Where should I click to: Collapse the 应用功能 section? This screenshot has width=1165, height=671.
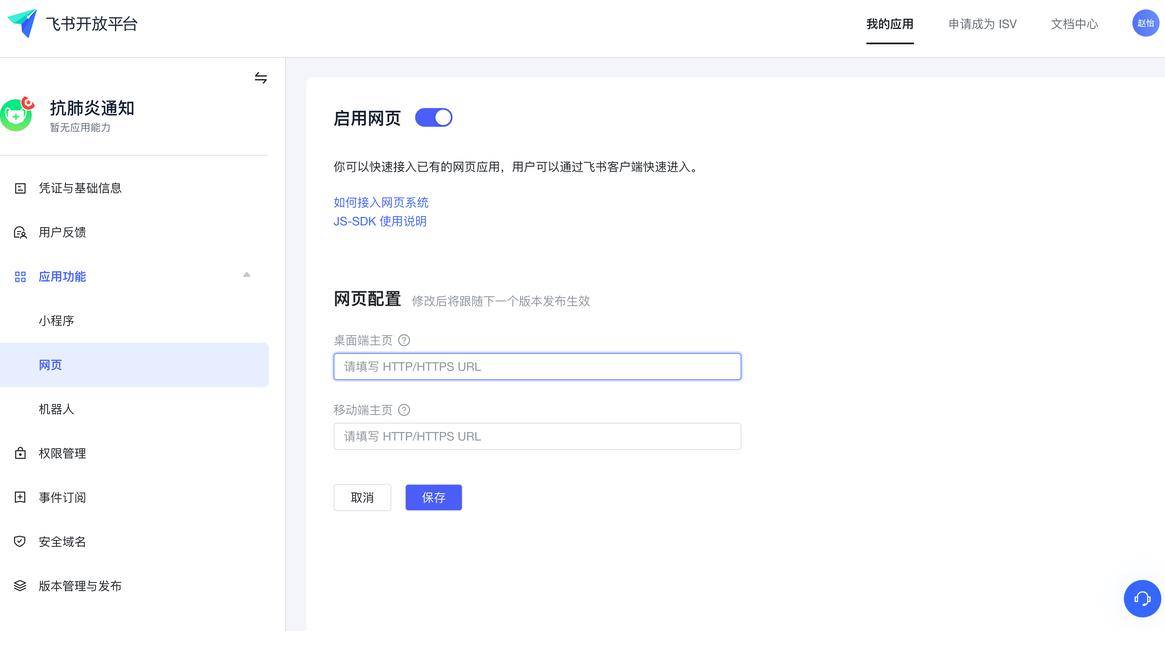(246, 276)
